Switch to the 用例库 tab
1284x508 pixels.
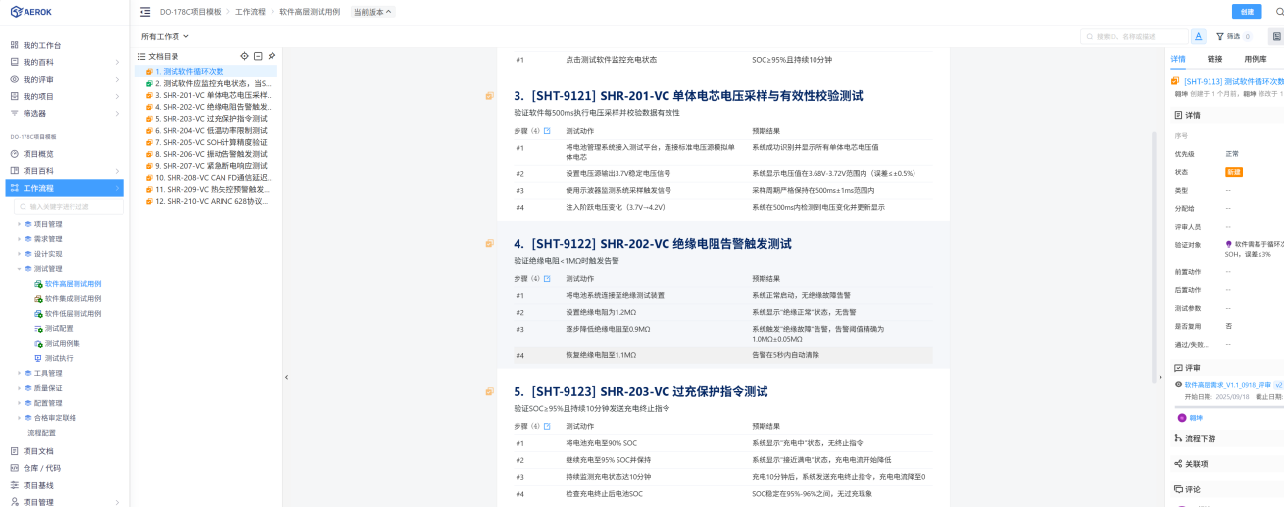coord(1255,60)
